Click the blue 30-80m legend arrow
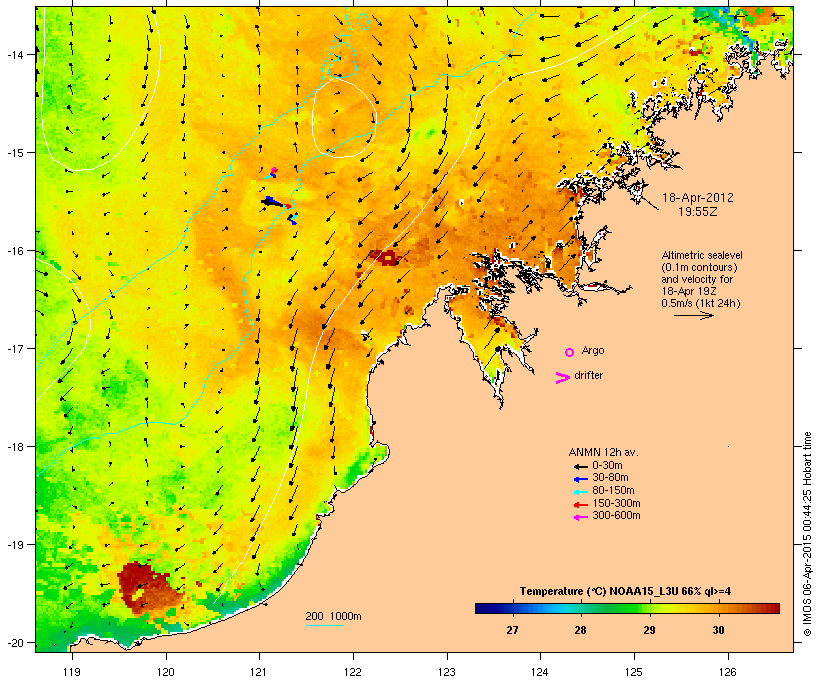This screenshot has width=820, height=680. click(x=580, y=479)
